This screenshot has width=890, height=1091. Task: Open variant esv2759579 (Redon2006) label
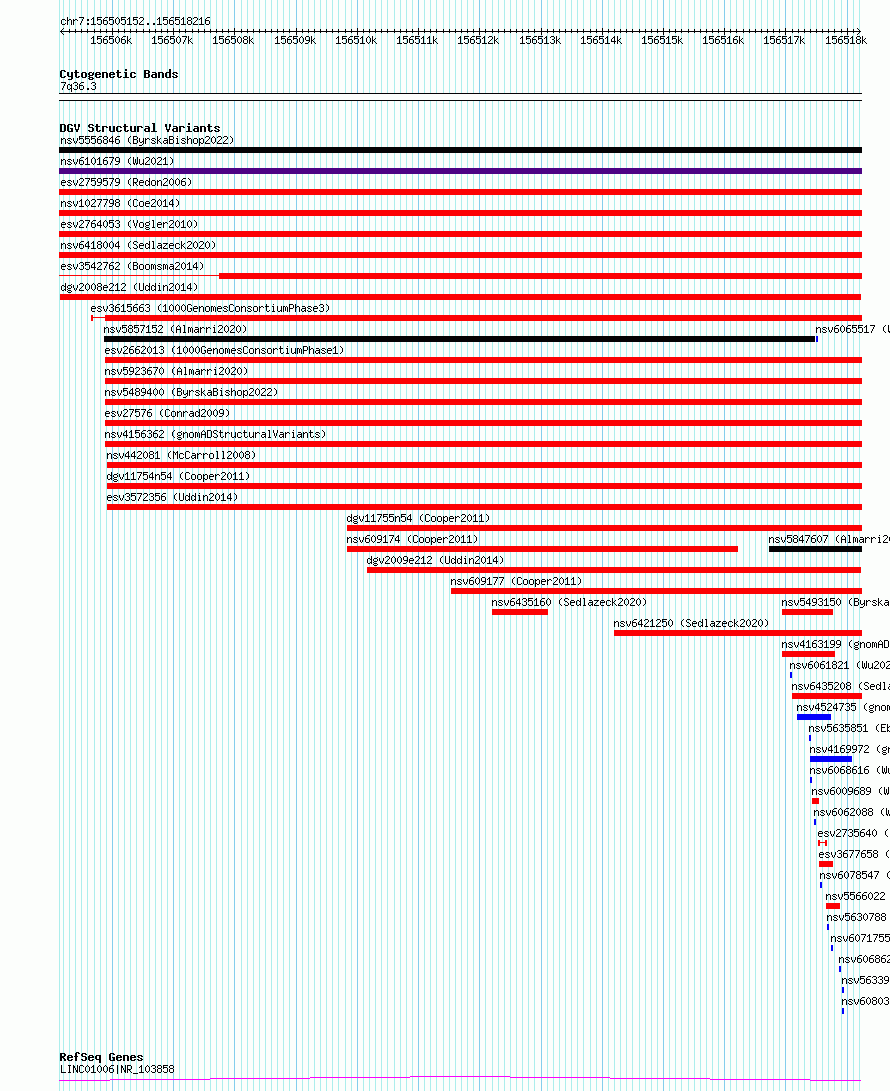126,182
